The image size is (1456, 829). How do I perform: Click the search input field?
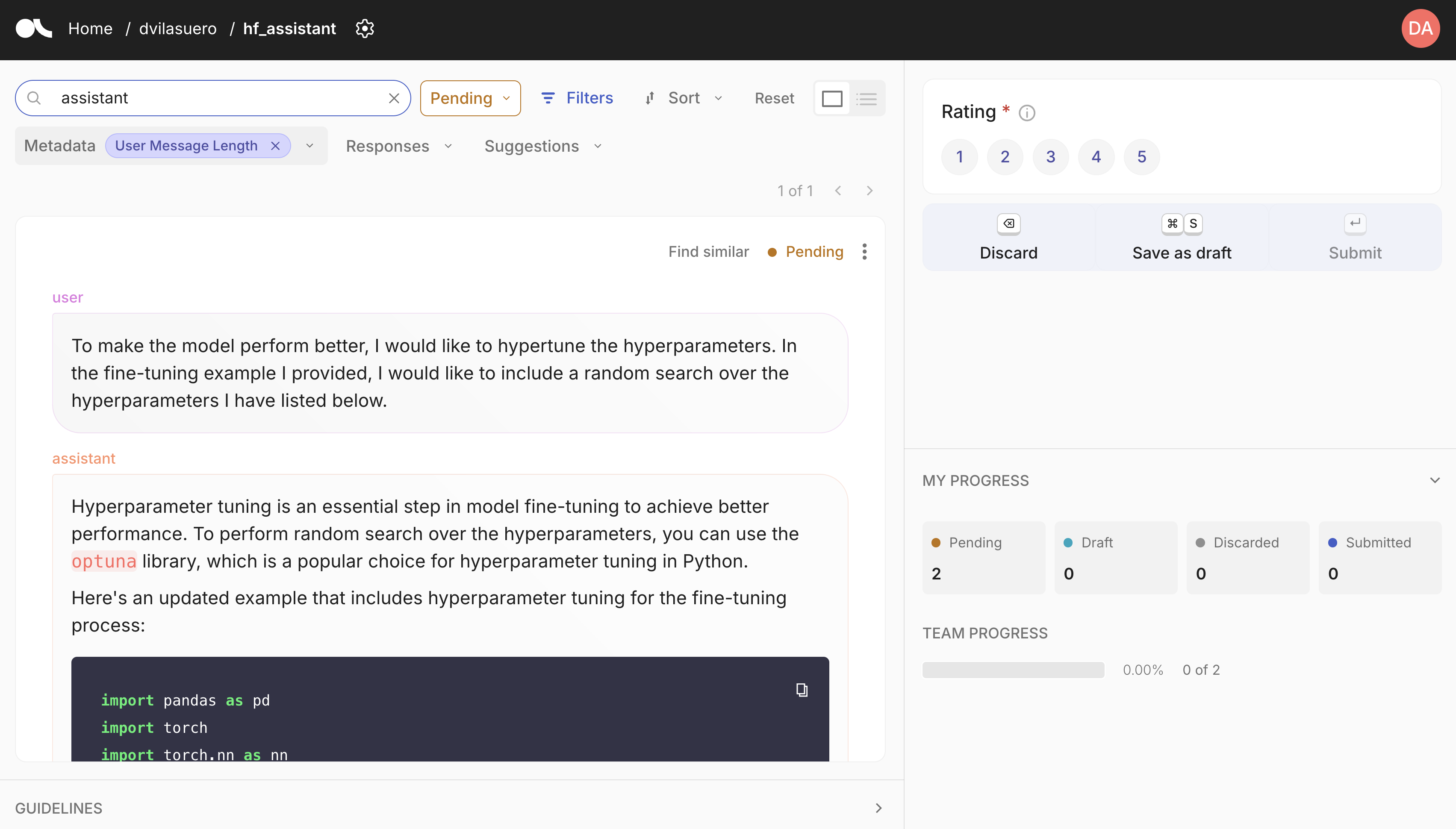pyautogui.click(x=213, y=98)
